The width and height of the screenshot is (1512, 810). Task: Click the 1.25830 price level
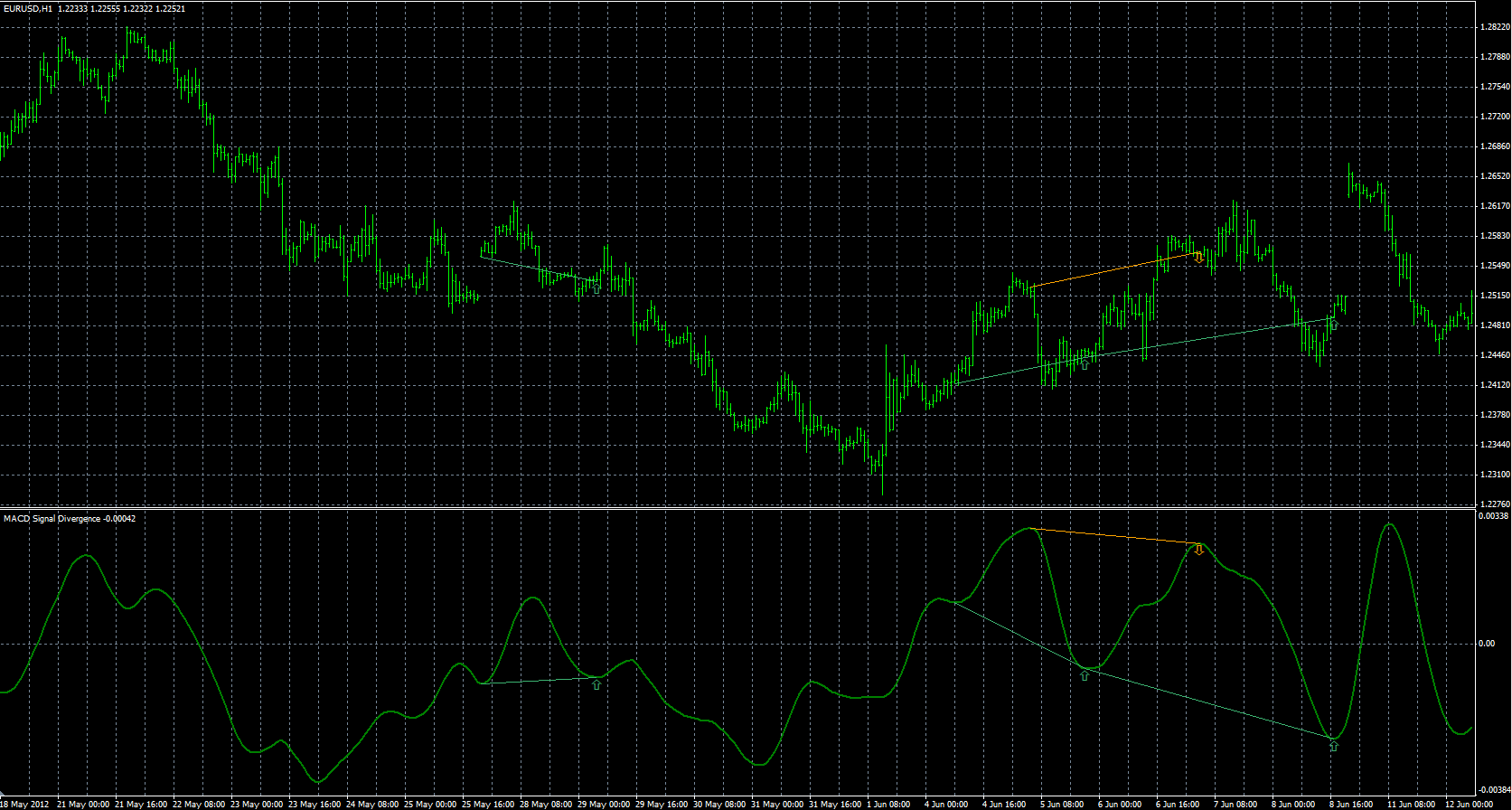tap(1495, 236)
